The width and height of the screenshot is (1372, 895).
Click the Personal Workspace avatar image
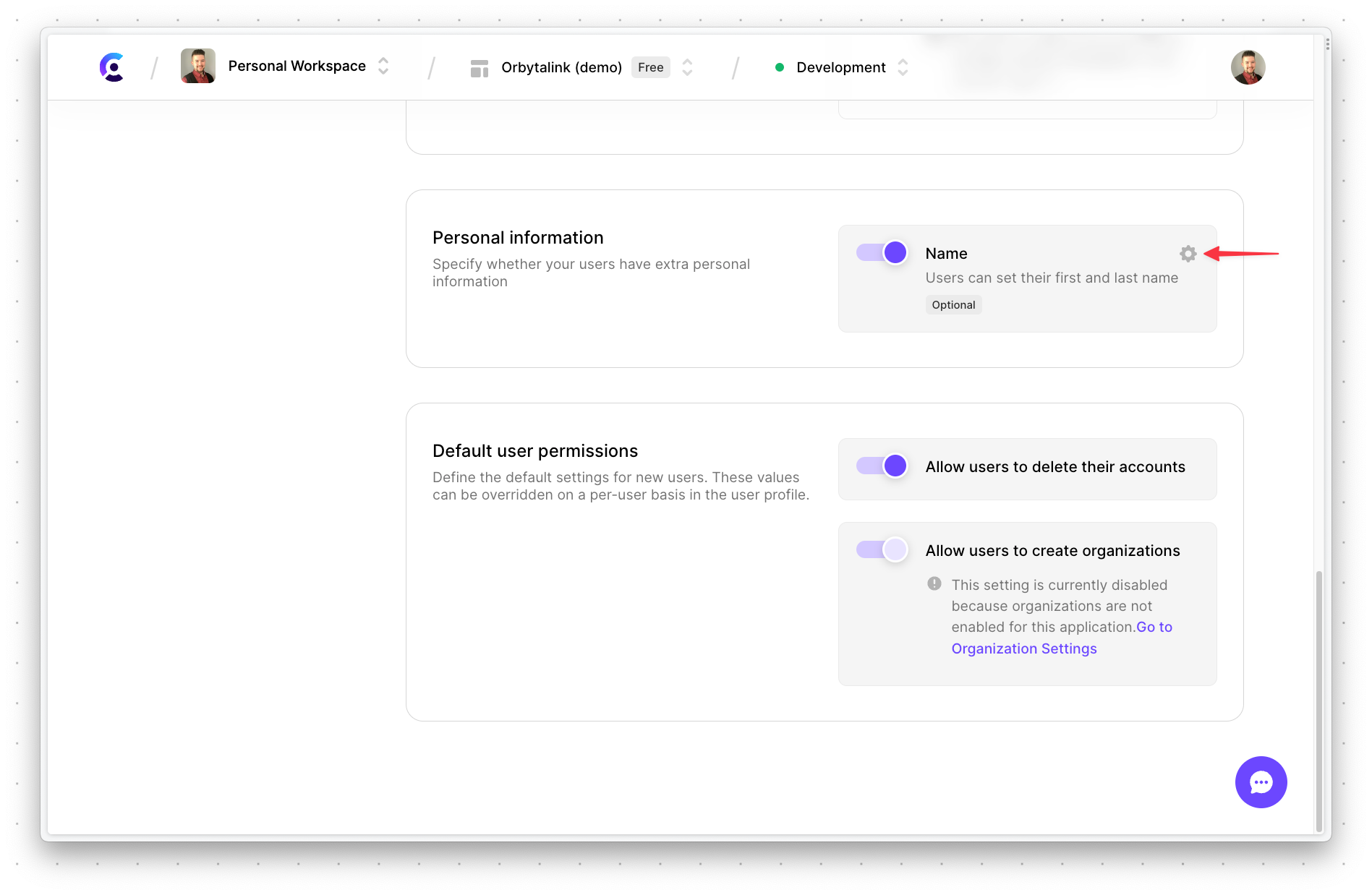coord(197,67)
